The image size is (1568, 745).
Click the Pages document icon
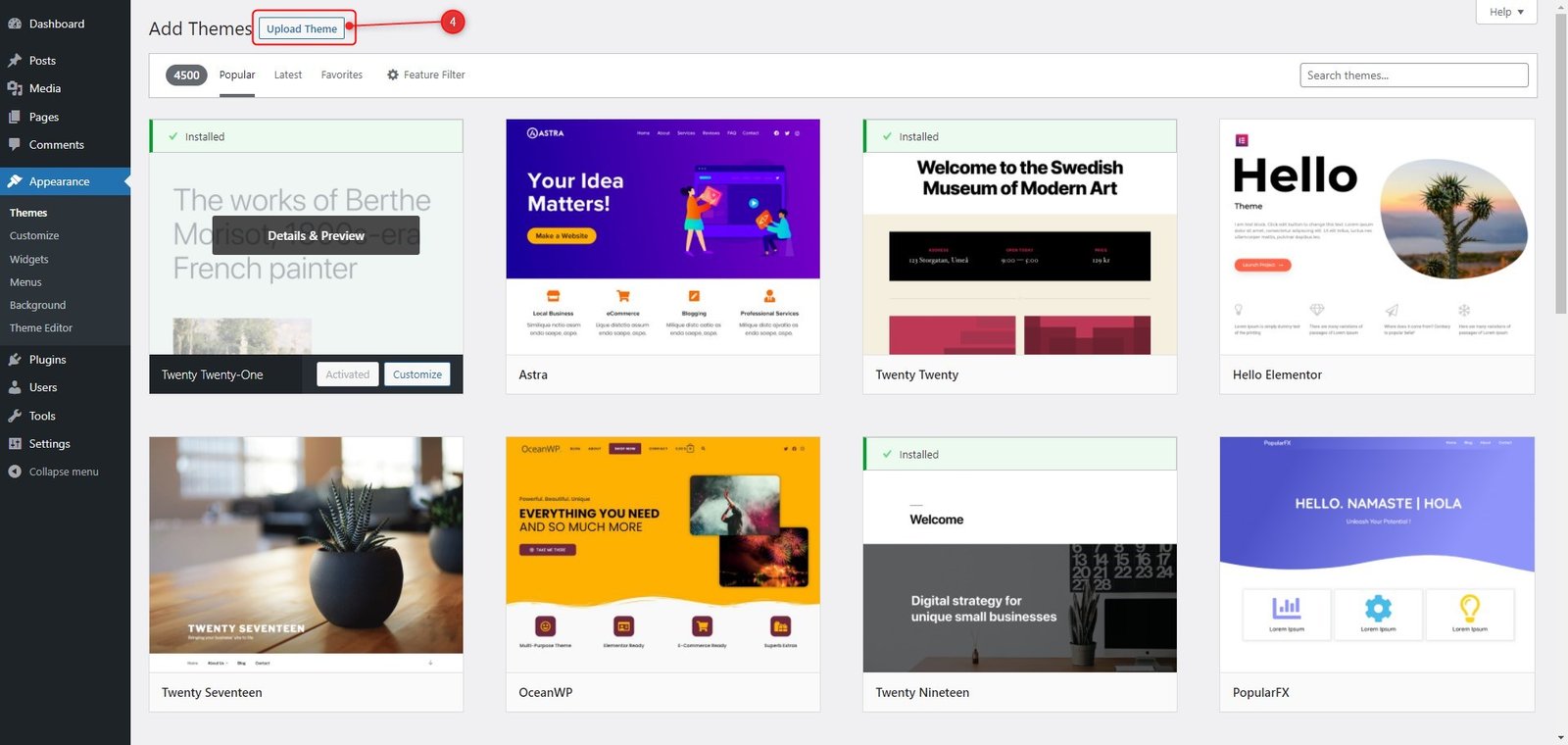15,117
